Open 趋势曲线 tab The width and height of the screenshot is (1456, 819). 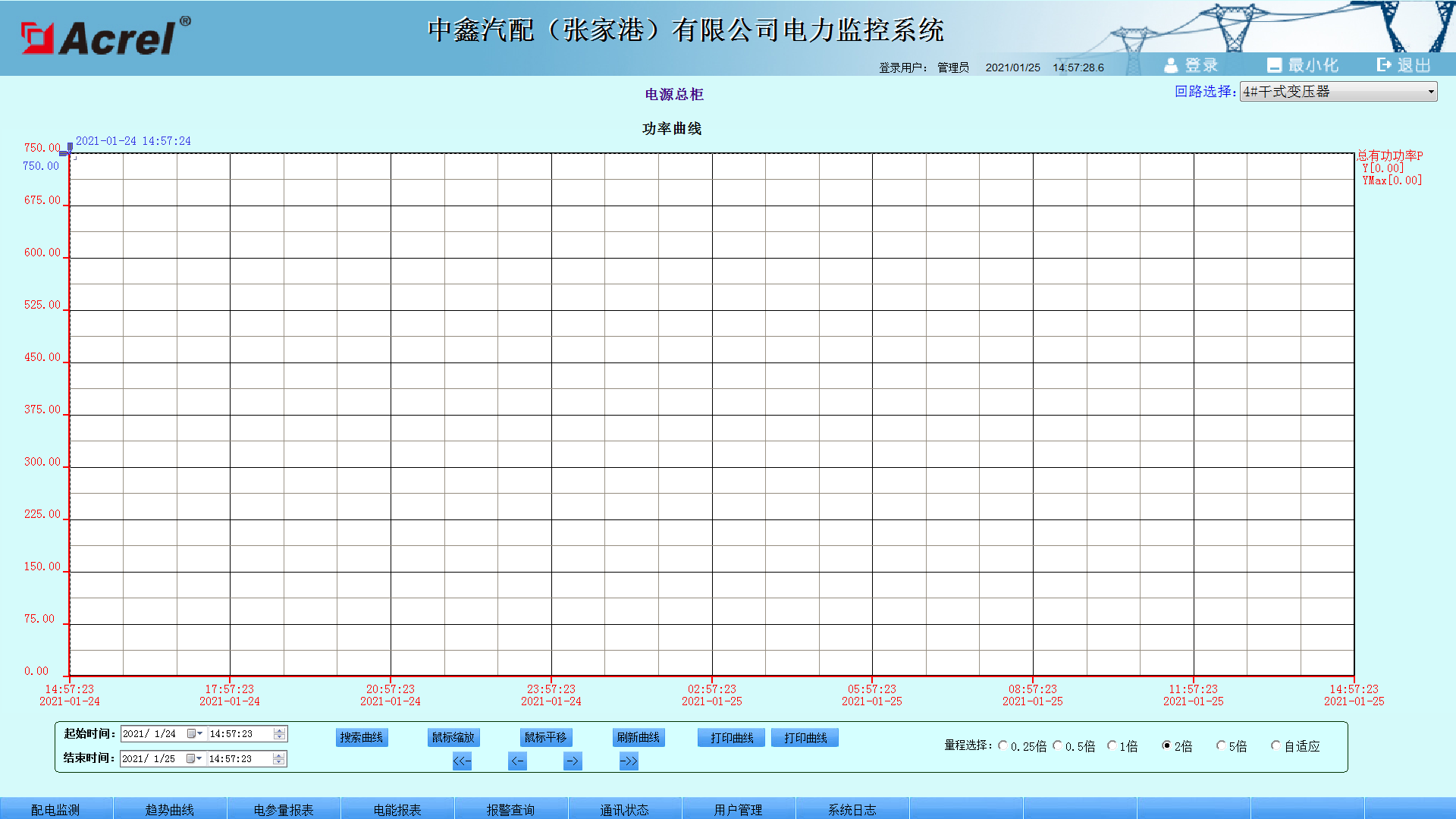(x=170, y=809)
